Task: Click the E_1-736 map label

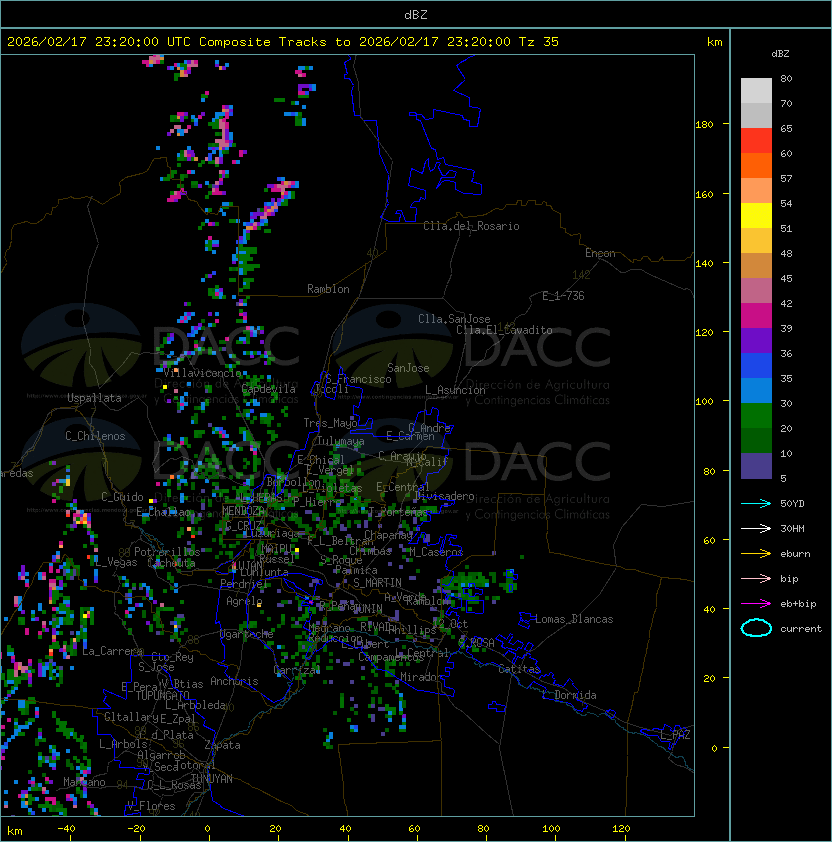Action: coord(563,296)
